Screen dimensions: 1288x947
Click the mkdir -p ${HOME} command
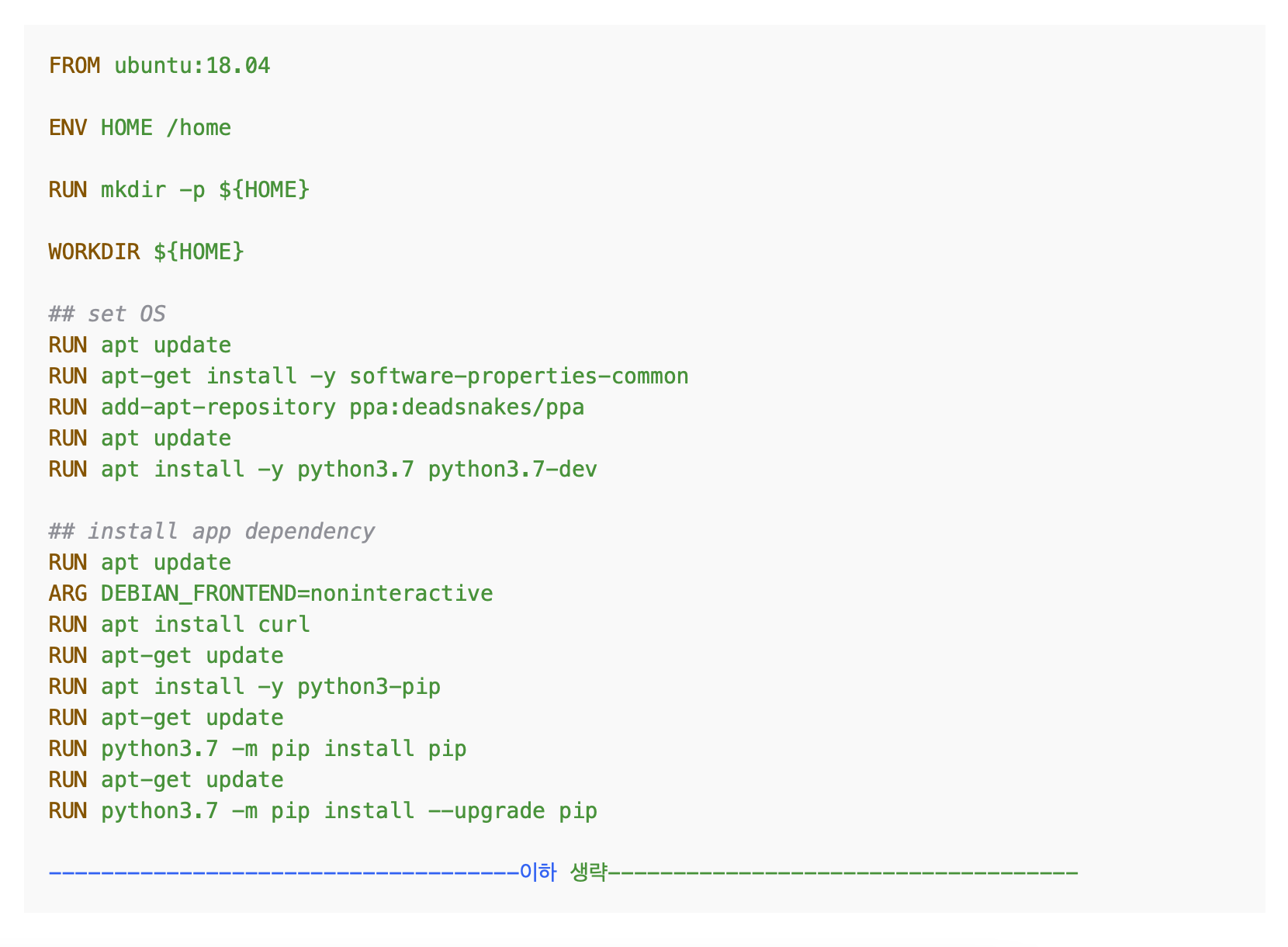point(205,190)
